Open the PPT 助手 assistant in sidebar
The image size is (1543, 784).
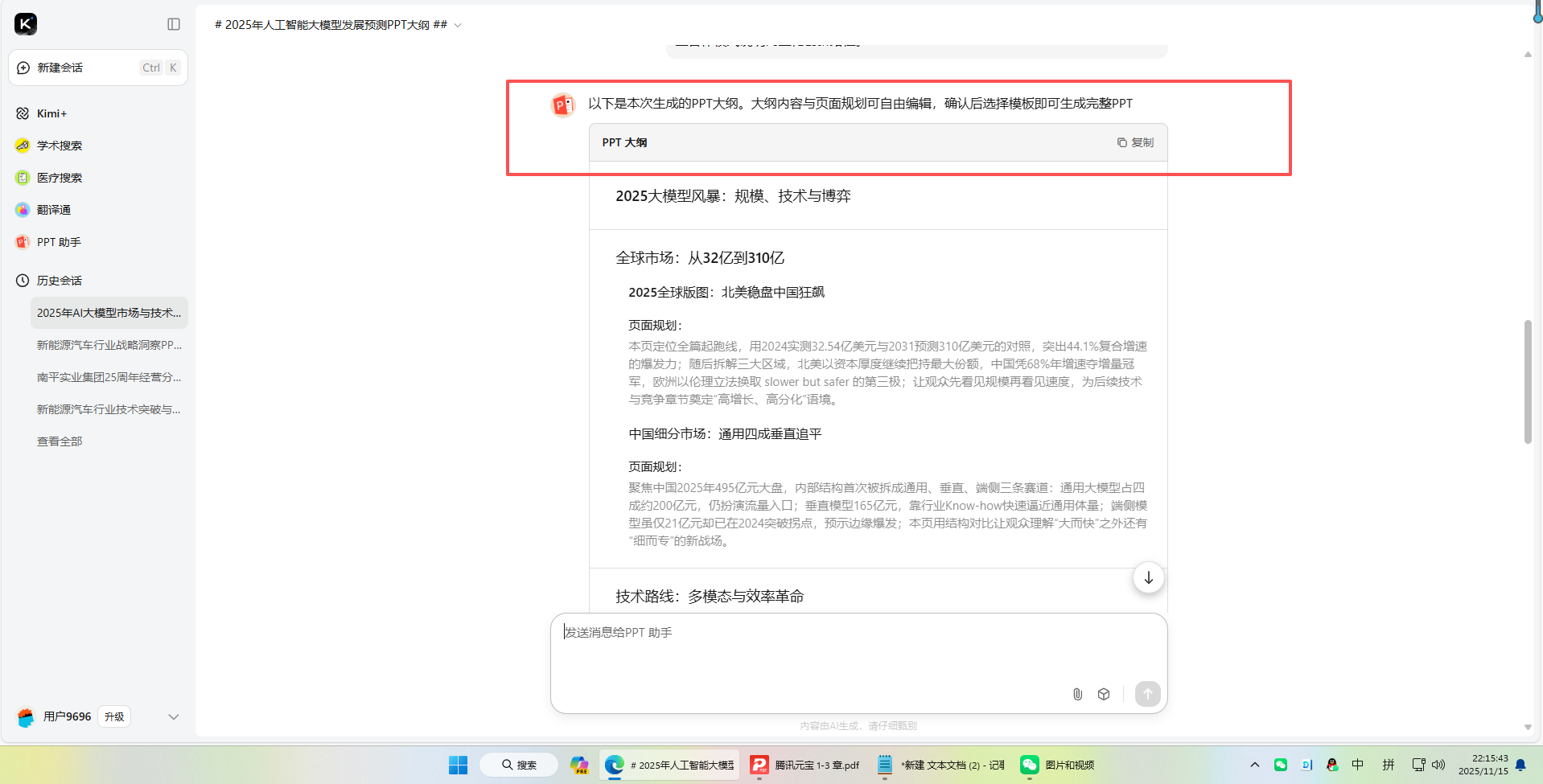click(x=57, y=241)
